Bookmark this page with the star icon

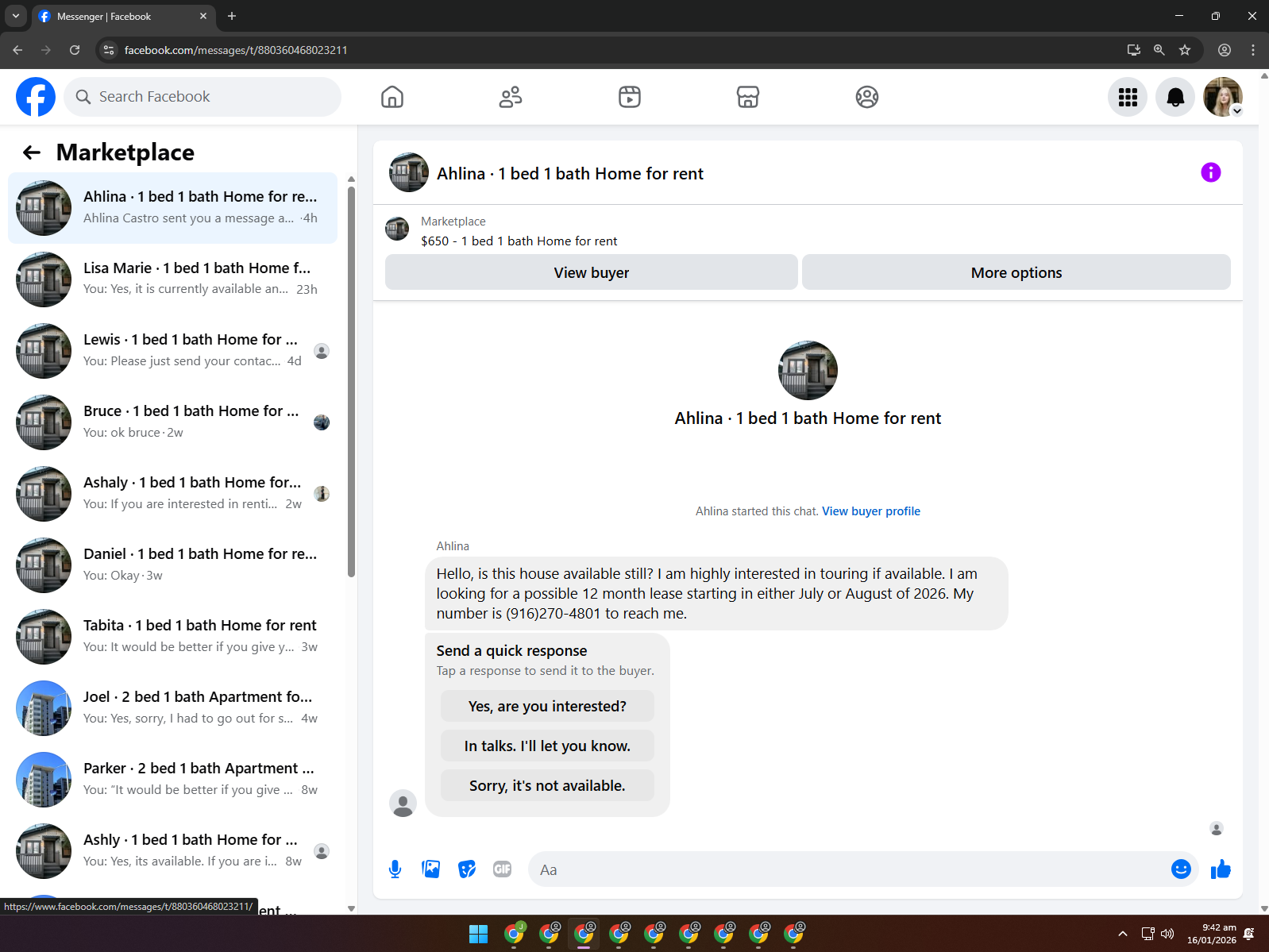[x=1185, y=50]
